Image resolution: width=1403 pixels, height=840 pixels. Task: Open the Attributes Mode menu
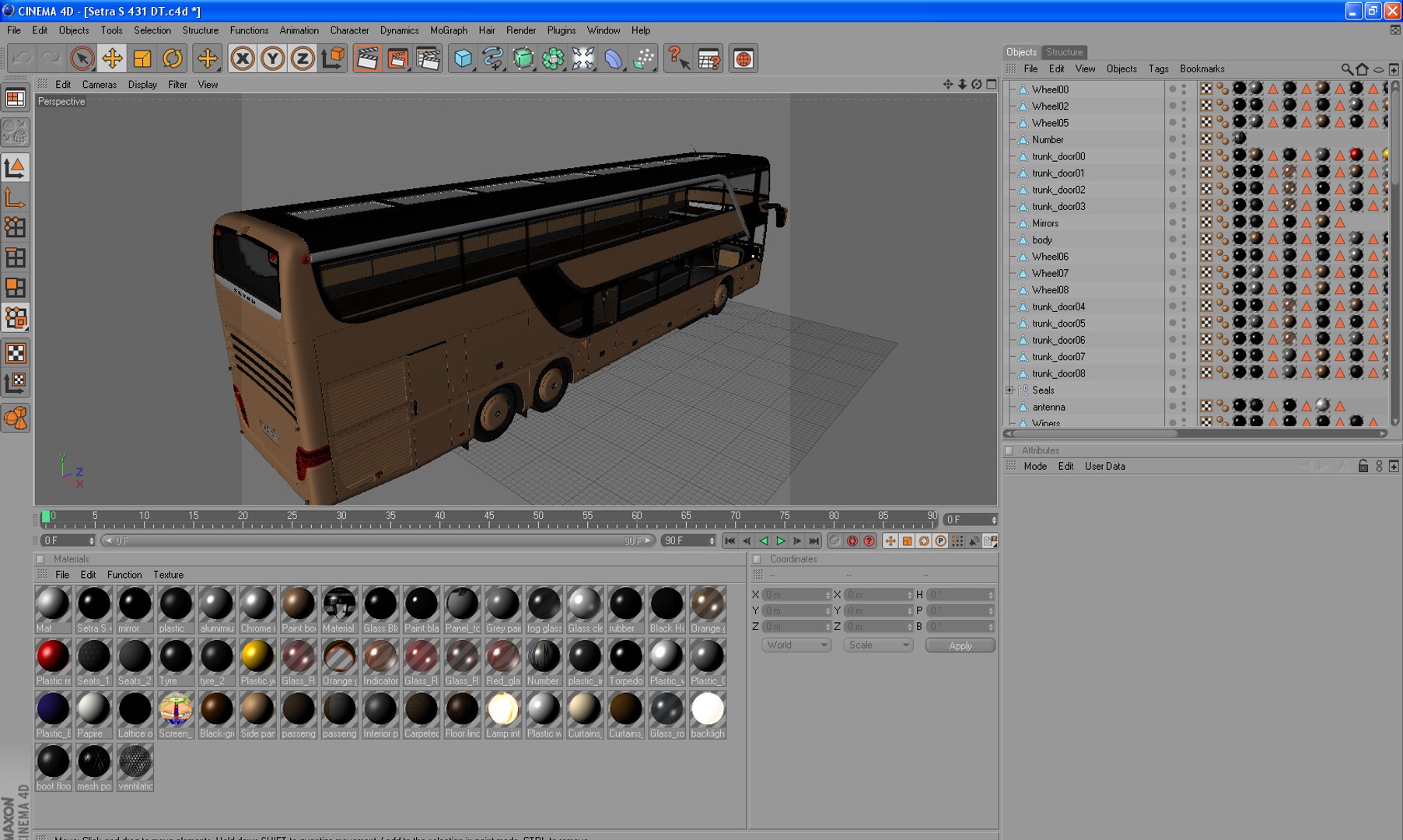tap(1035, 466)
